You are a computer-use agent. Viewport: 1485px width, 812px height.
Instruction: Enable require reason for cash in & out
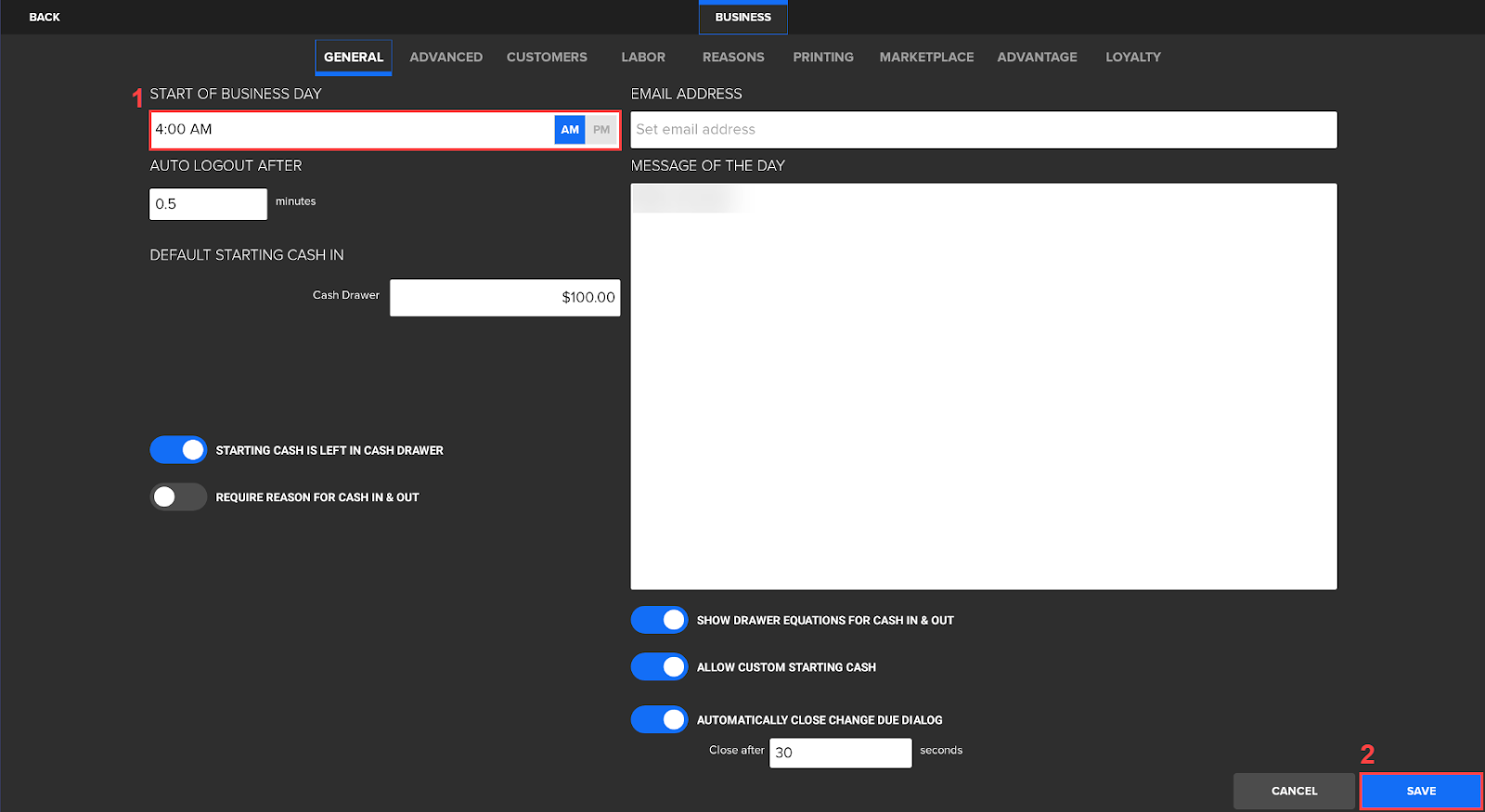(x=178, y=497)
